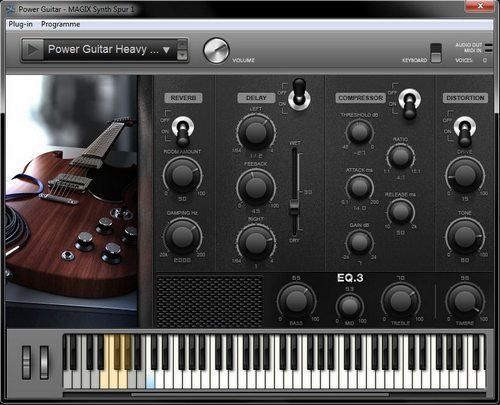Click the Damping Hz knob
The image size is (500, 405).
coord(182,237)
